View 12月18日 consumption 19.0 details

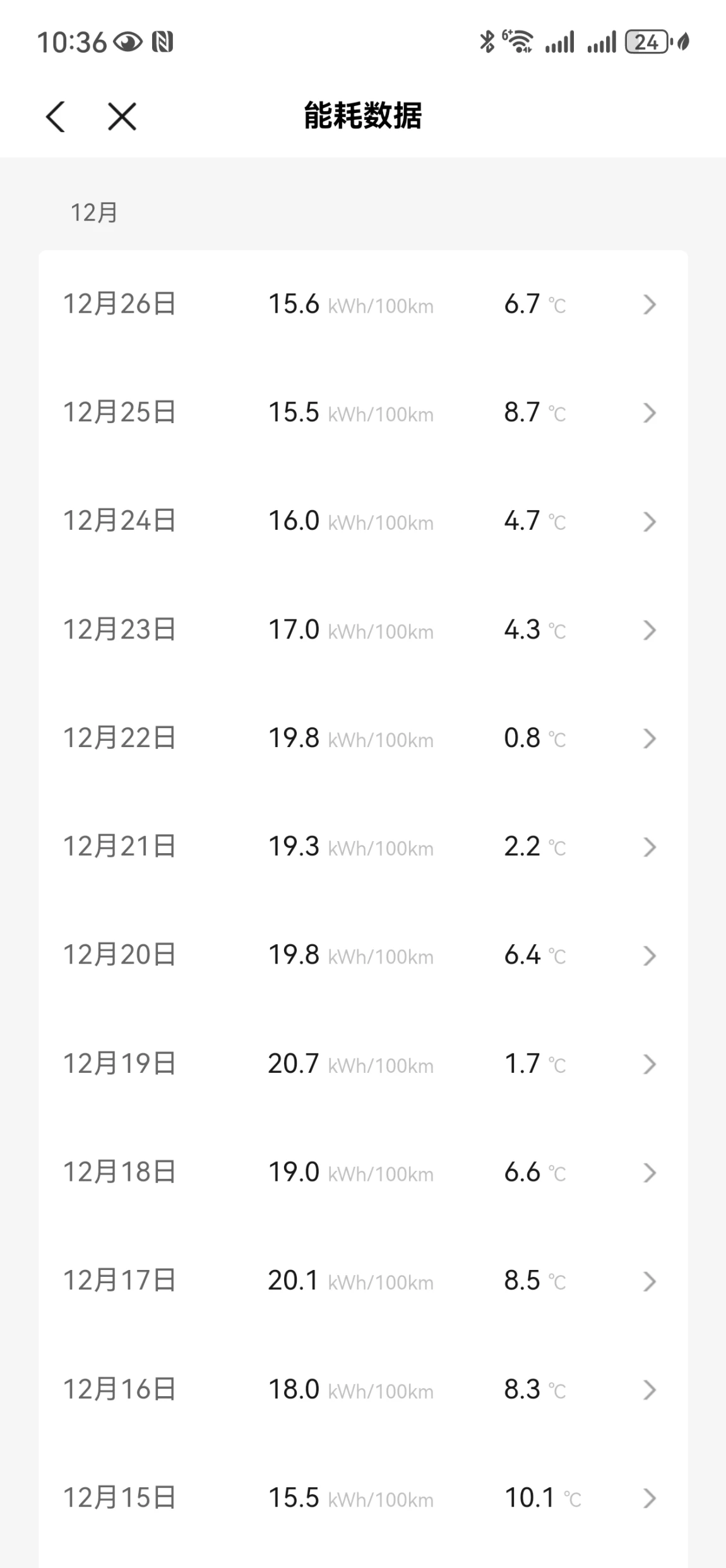[x=294, y=1172]
